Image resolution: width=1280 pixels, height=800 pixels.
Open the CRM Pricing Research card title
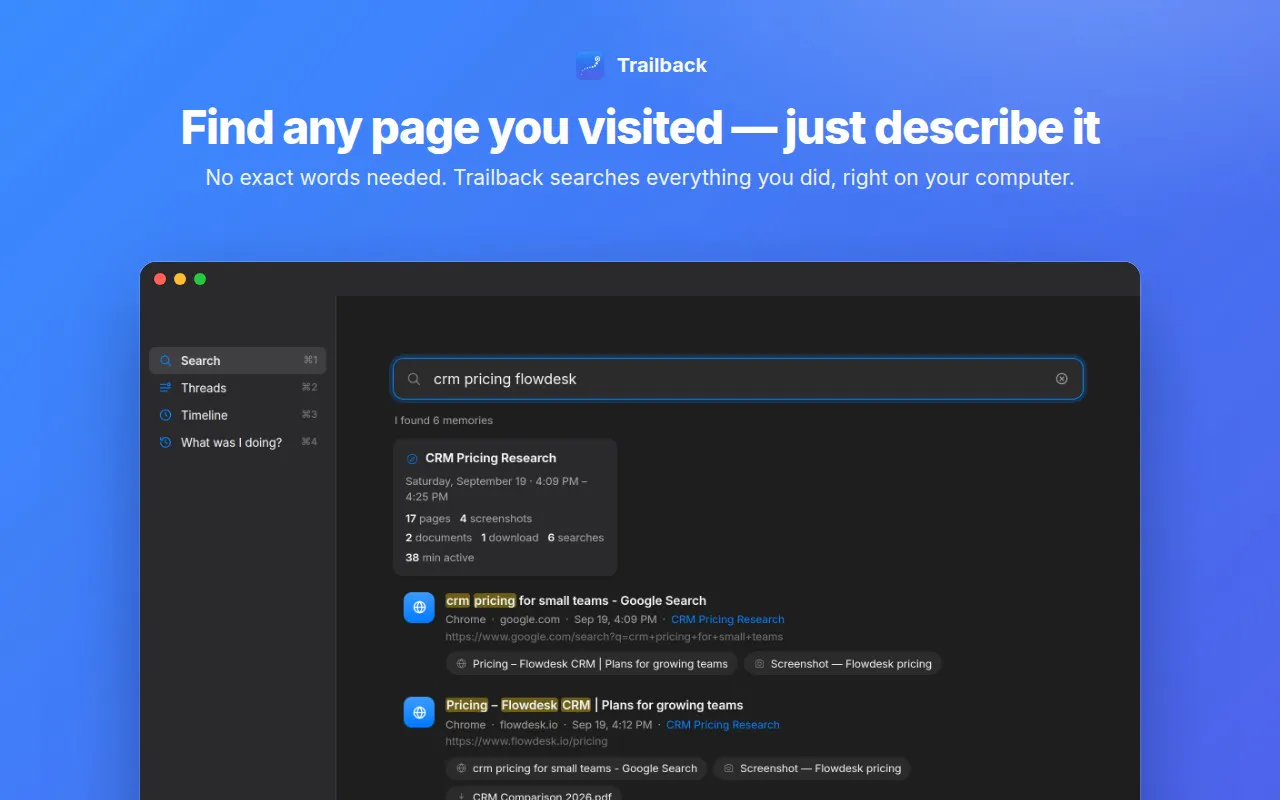tap(491, 458)
